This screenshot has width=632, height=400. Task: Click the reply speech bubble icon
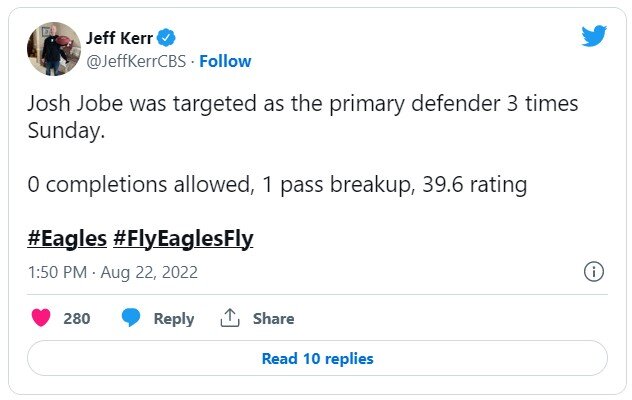tap(131, 318)
